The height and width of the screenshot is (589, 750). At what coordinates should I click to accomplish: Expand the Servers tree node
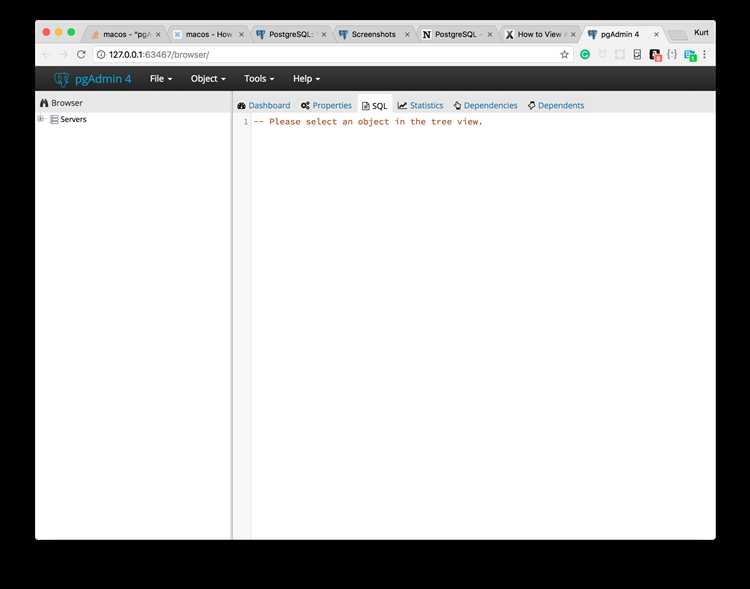(x=41, y=119)
